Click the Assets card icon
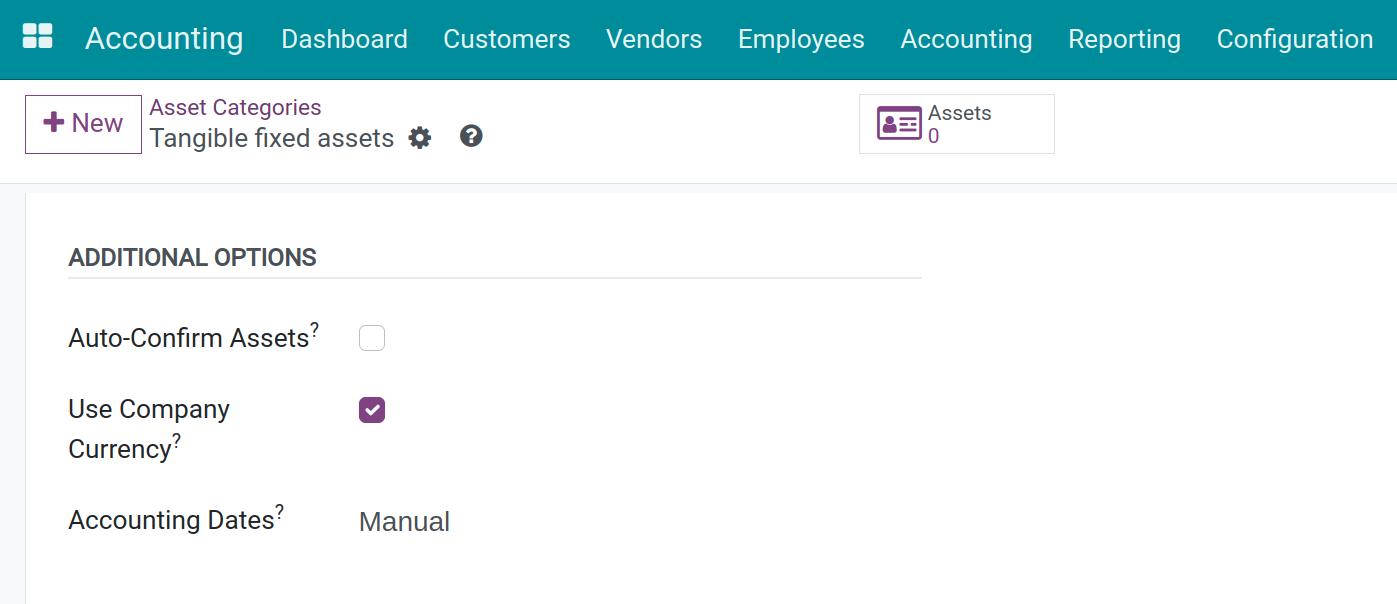The width and height of the screenshot is (1397, 604). point(899,124)
